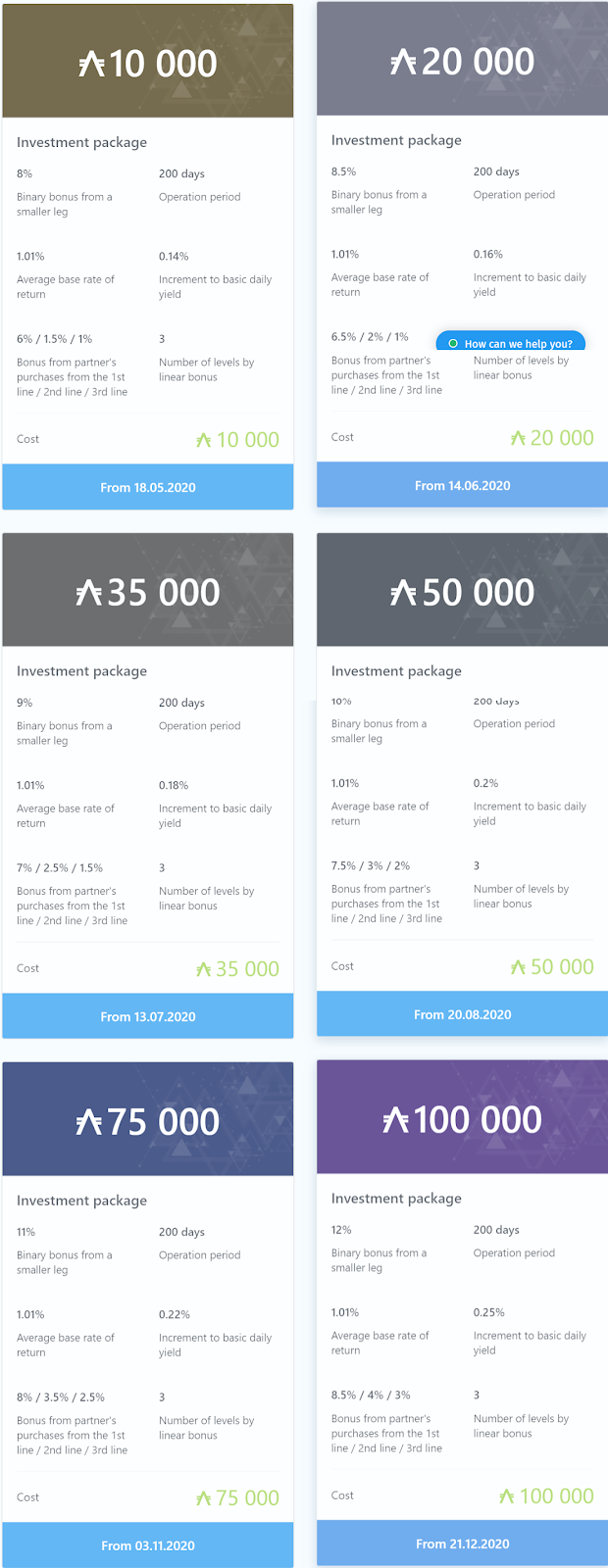Screen dimensions: 608x1568
Task: Select the "From 13.07.2020" package button
Action: coord(147,1016)
